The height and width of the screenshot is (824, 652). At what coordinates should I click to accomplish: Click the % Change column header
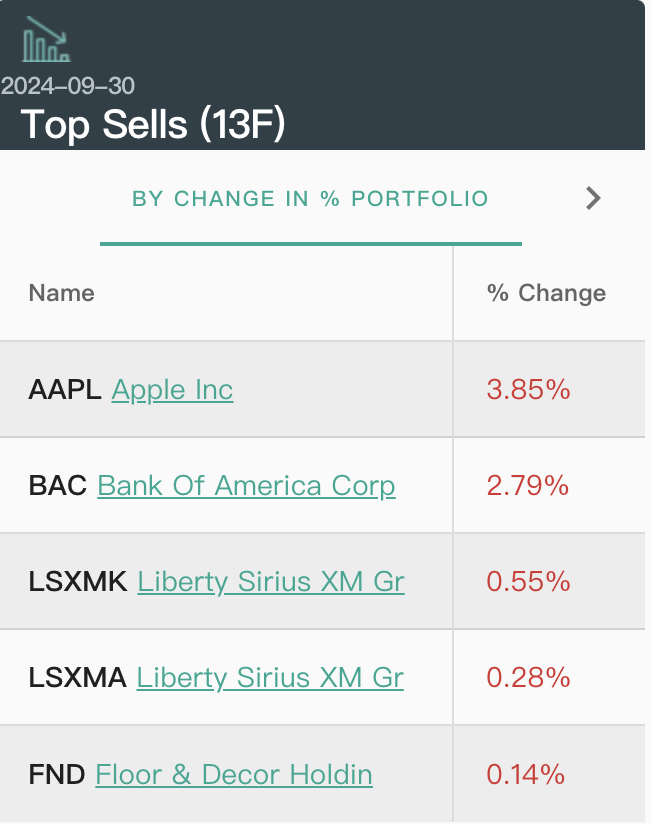coord(546,293)
